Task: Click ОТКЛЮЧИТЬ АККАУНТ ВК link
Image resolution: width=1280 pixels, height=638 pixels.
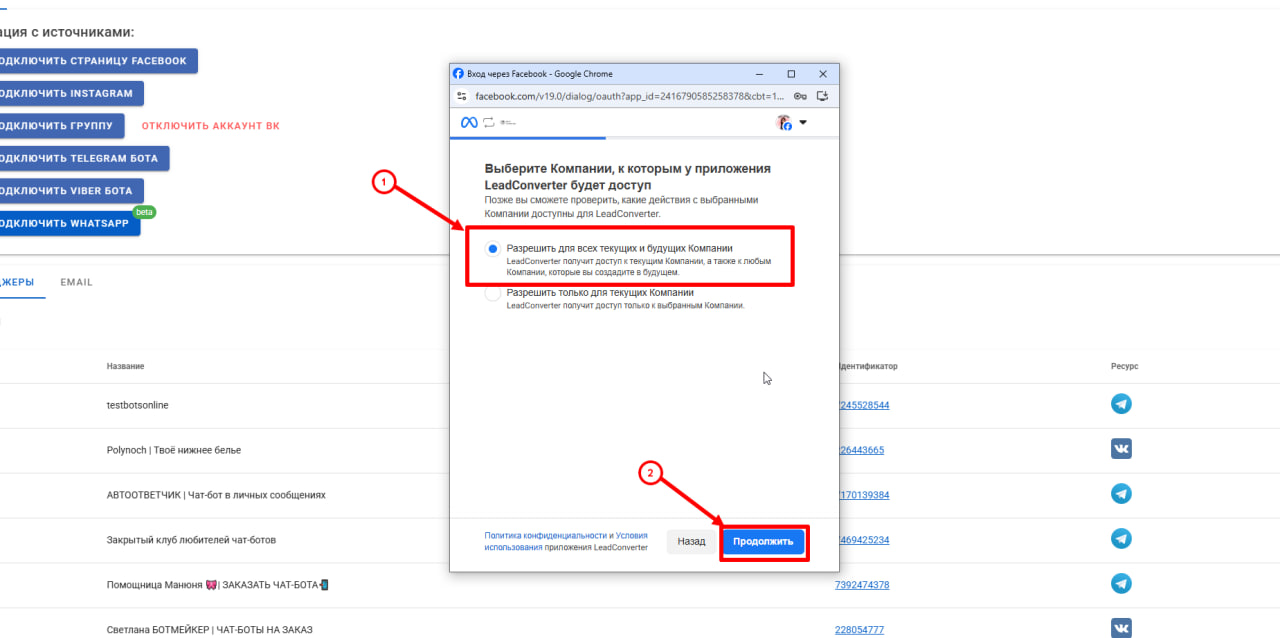Action: point(210,126)
